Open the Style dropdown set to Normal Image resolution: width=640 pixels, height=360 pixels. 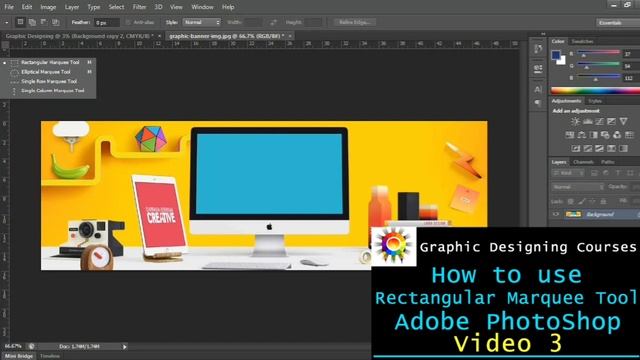pos(202,22)
